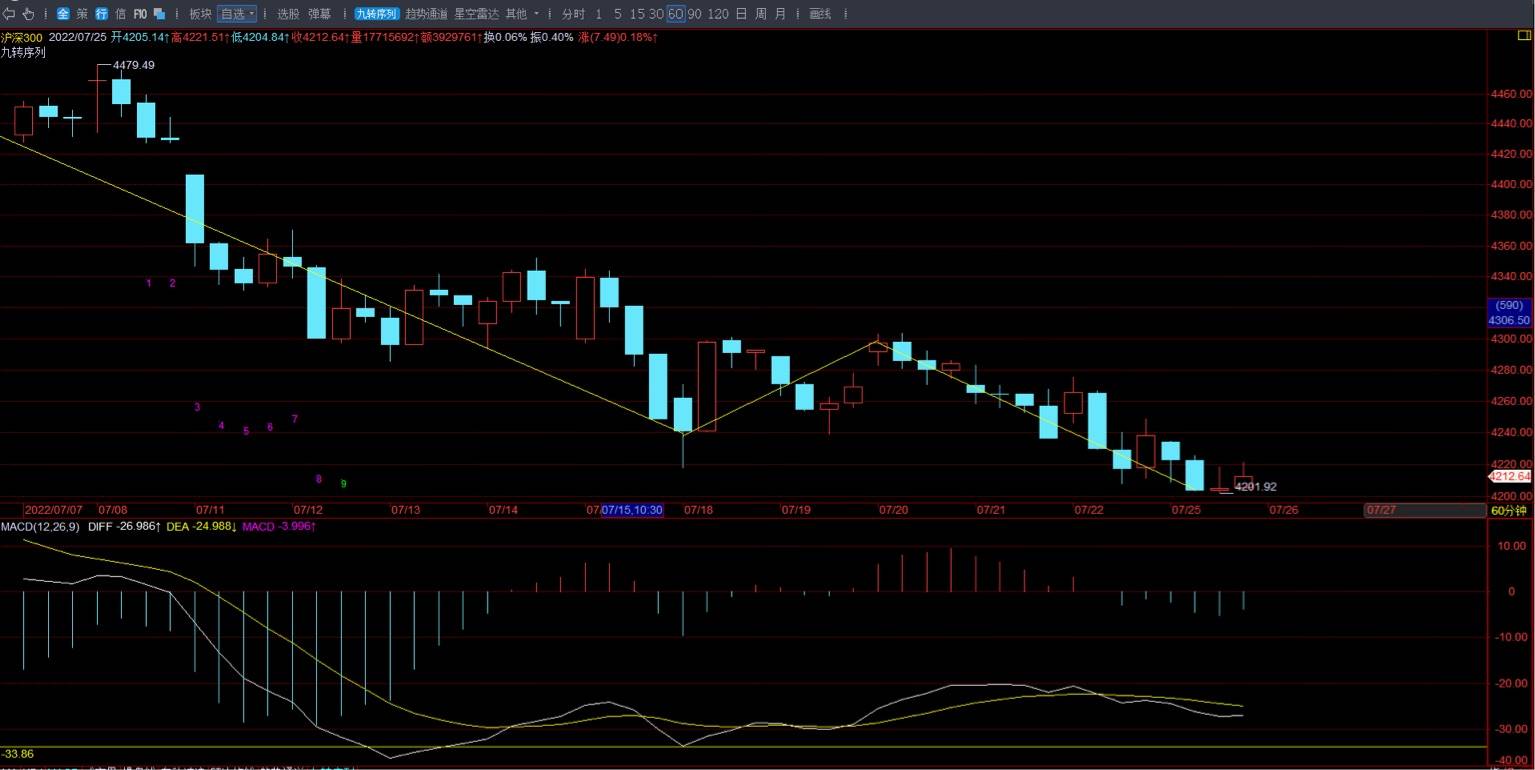The image size is (1535, 770).
Task: Click the MACD -3.996 value
Action: 280,526
